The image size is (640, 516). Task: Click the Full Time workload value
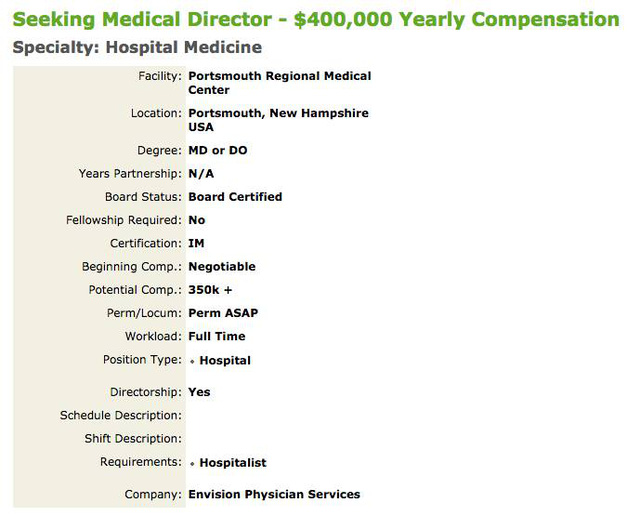point(217,336)
